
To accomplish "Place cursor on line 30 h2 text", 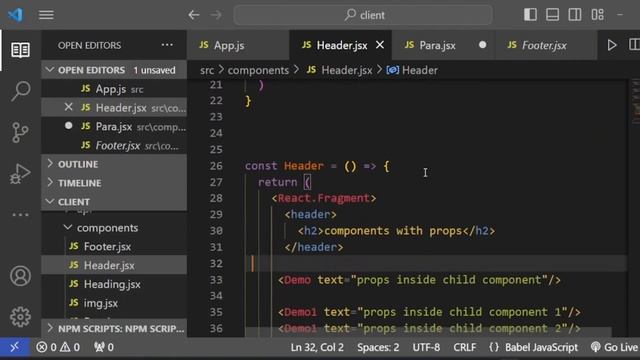I will click(393, 231).
